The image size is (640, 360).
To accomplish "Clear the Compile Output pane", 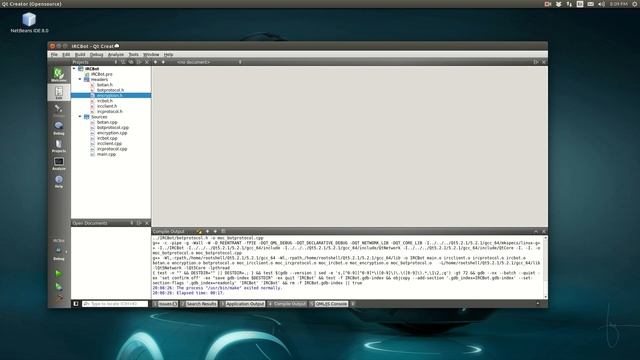I will 200,231.
